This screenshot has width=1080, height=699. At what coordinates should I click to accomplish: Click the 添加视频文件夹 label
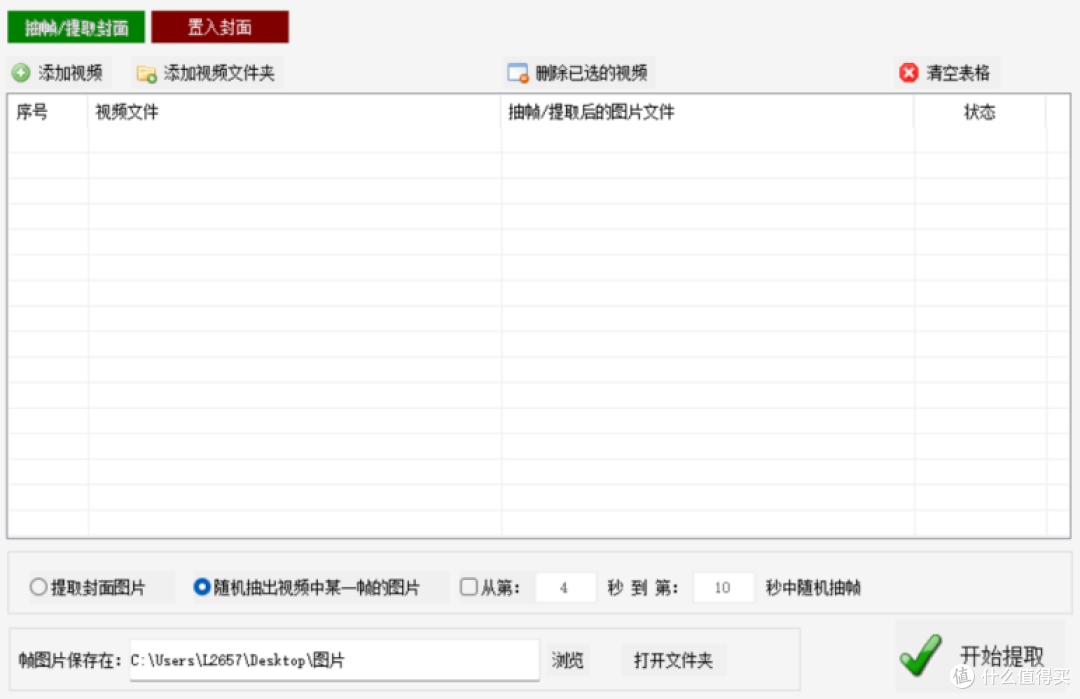(x=219, y=73)
